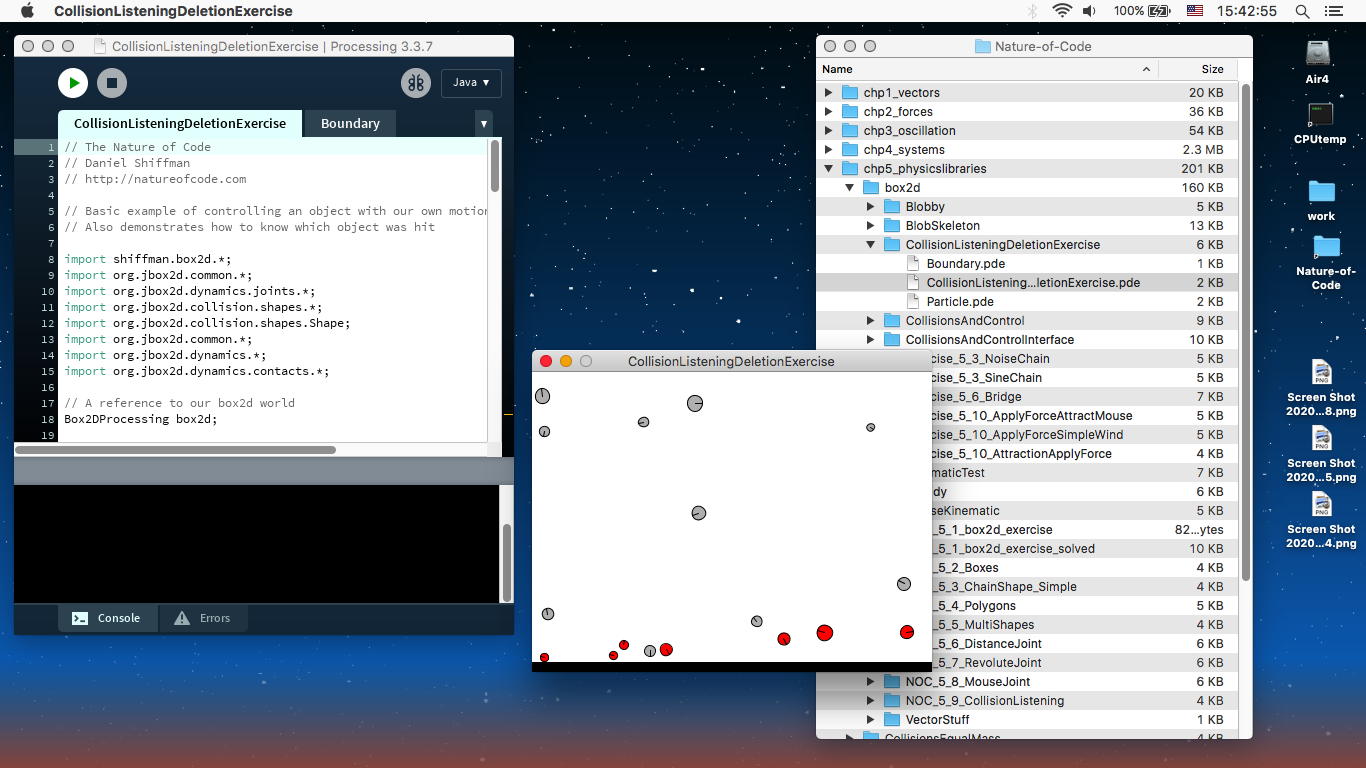Click the Run sketch play button
The height and width of the screenshot is (768, 1366).
pyautogui.click(x=73, y=83)
